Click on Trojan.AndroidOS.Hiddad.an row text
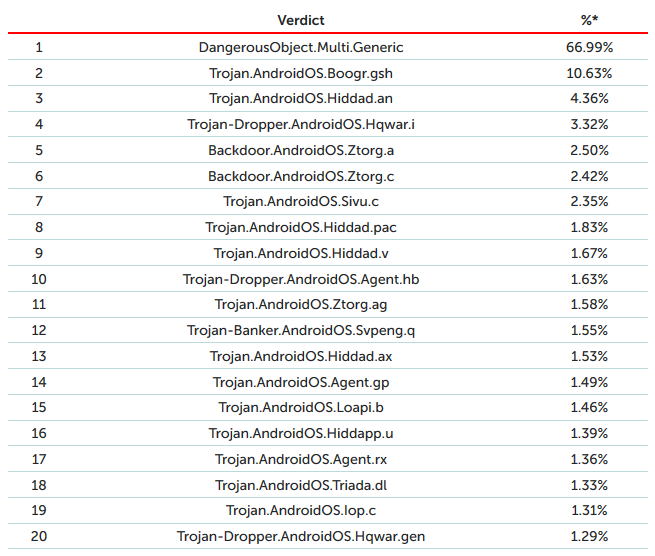Image resolution: width=655 pixels, height=556 pixels. pyautogui.click(x=300, y=98)
